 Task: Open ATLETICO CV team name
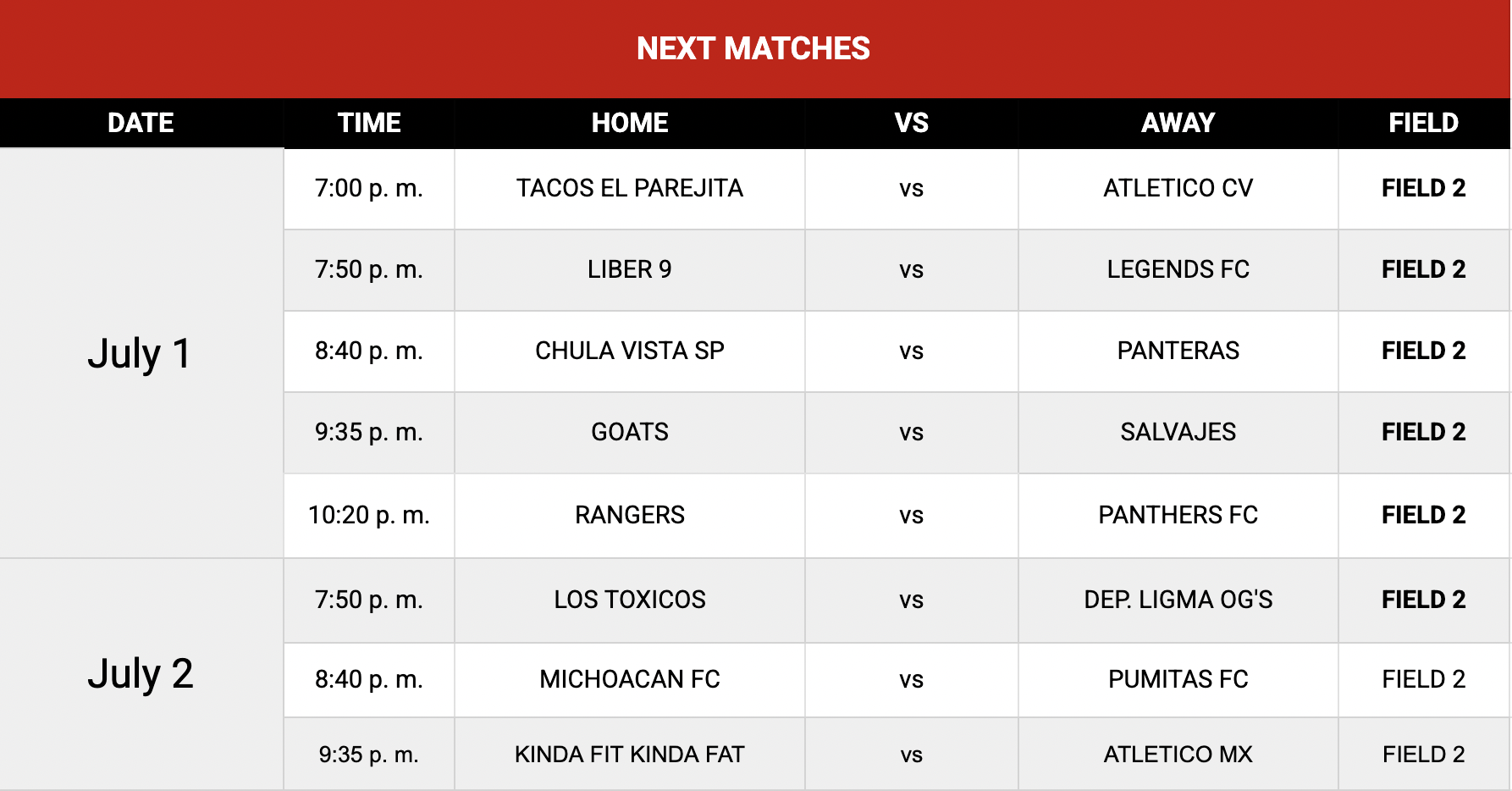point(1178,188)
